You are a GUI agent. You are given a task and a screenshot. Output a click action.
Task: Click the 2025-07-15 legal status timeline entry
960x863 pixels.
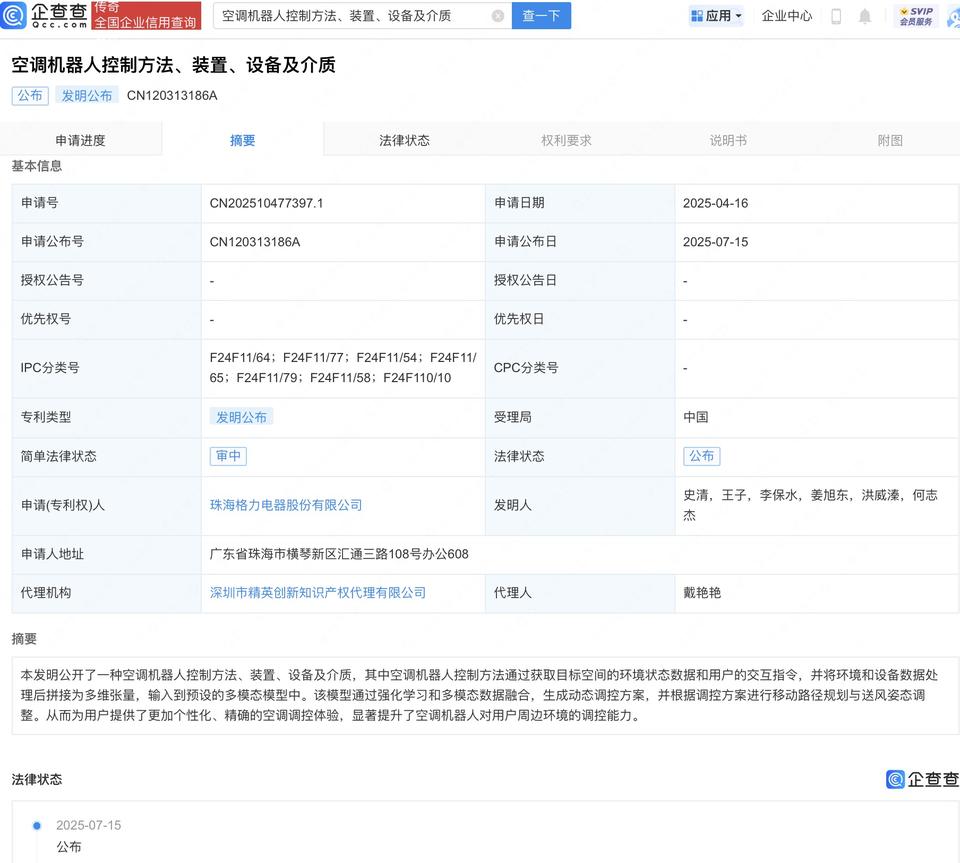89,825
